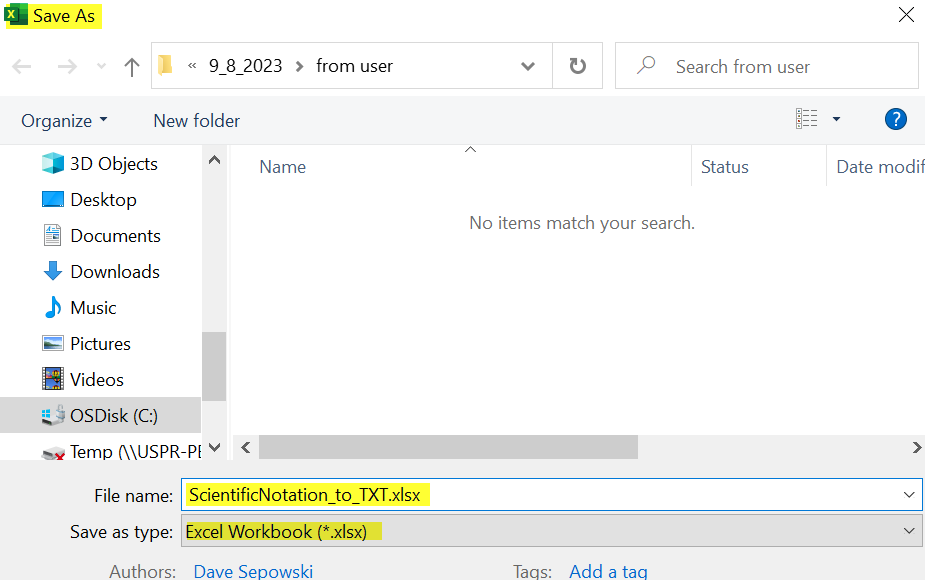
Task: Open the file name history dropdown
Action: (x=908, y=495)
